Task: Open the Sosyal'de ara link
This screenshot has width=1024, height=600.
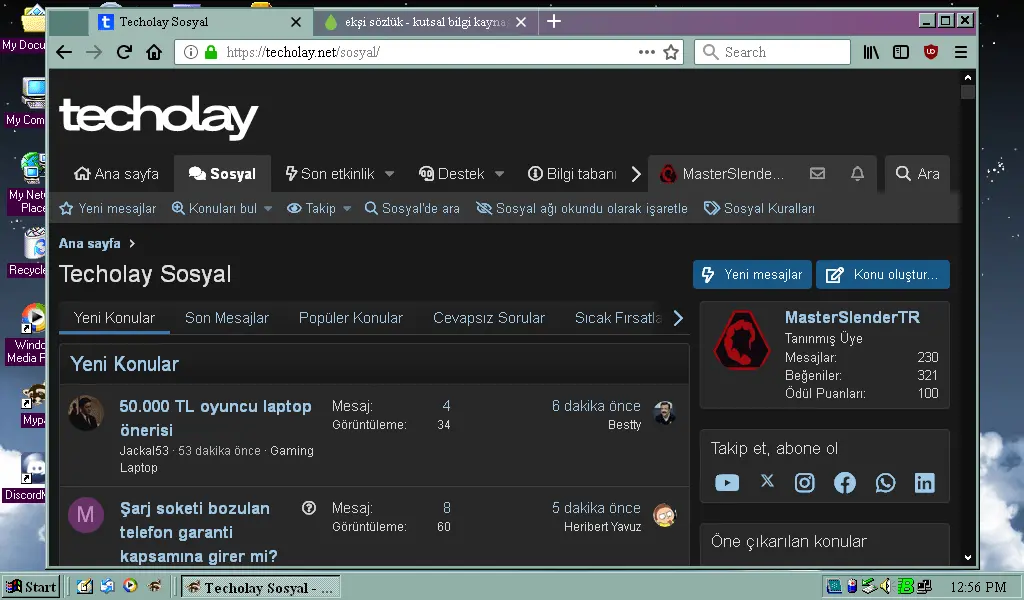Action: [412, 208]
